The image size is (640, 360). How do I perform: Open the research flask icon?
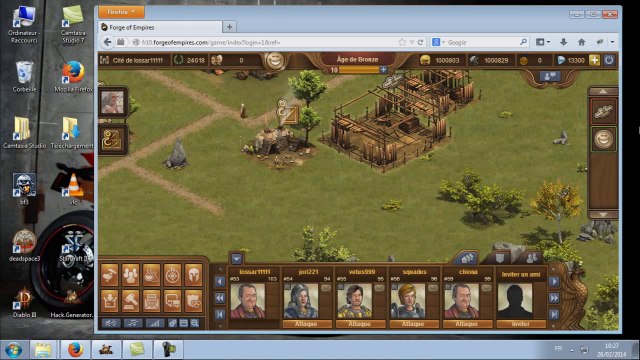coord(151,275)
